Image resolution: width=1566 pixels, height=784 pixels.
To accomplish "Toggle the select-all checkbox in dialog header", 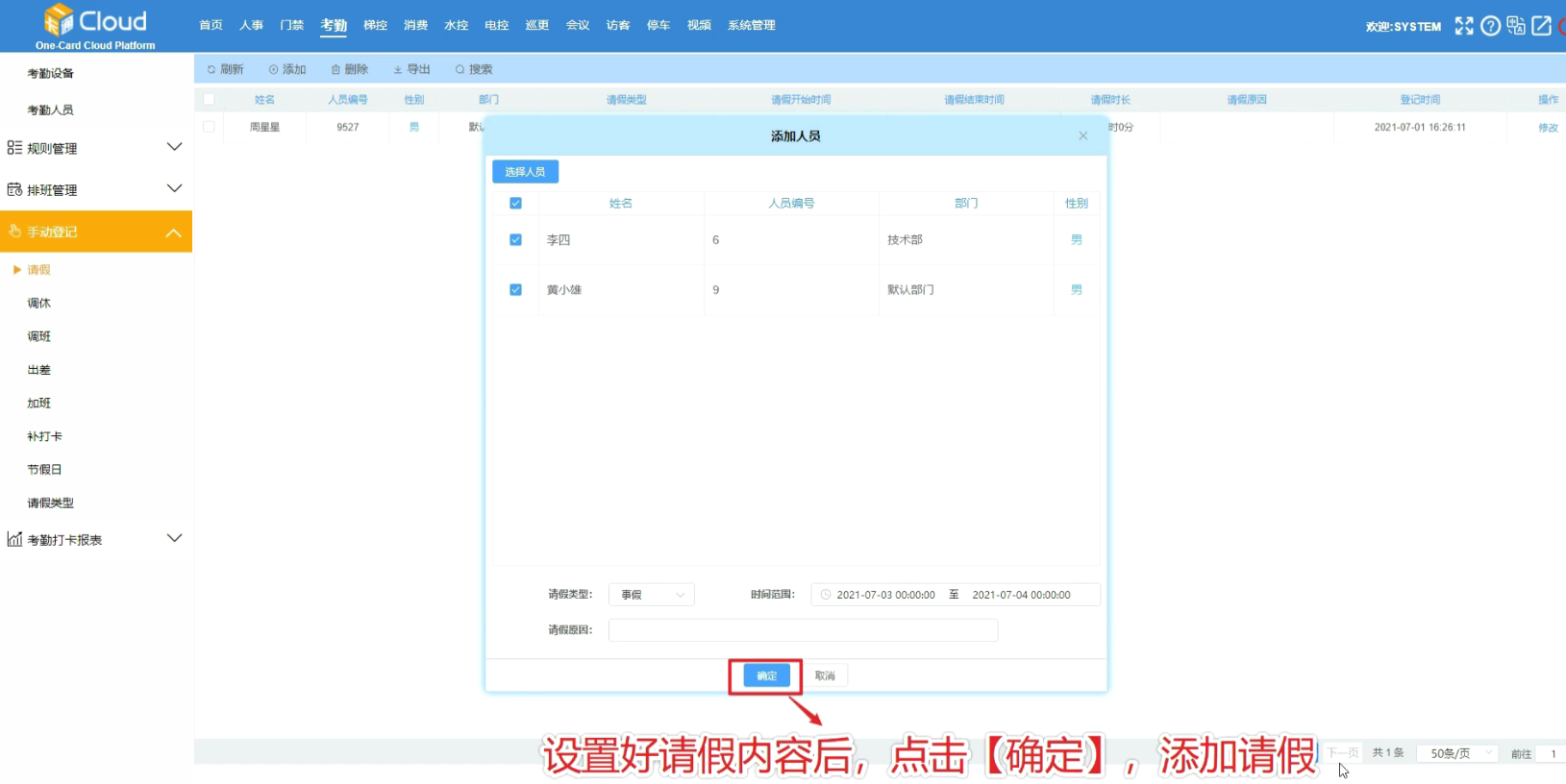I will click(515, 204).
